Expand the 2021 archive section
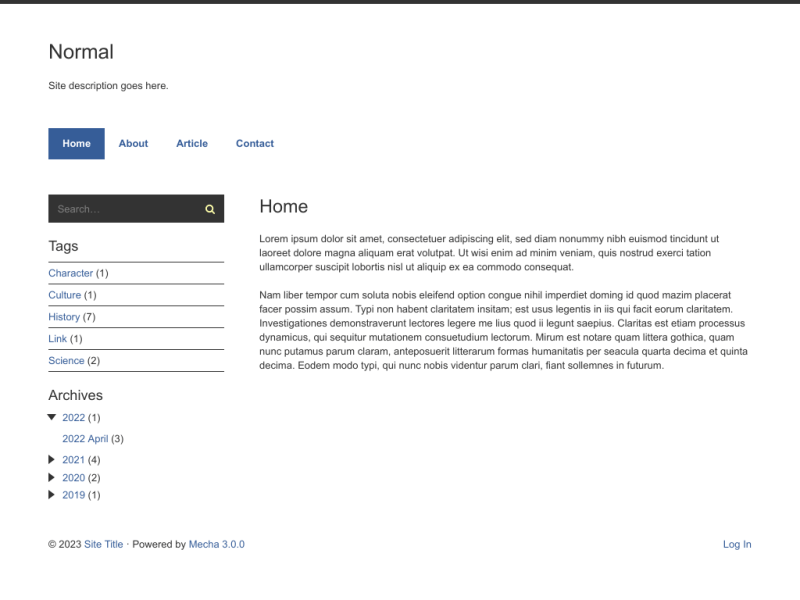Image resolution: width=800 pixels, height=600 pixels. [53, 459]
